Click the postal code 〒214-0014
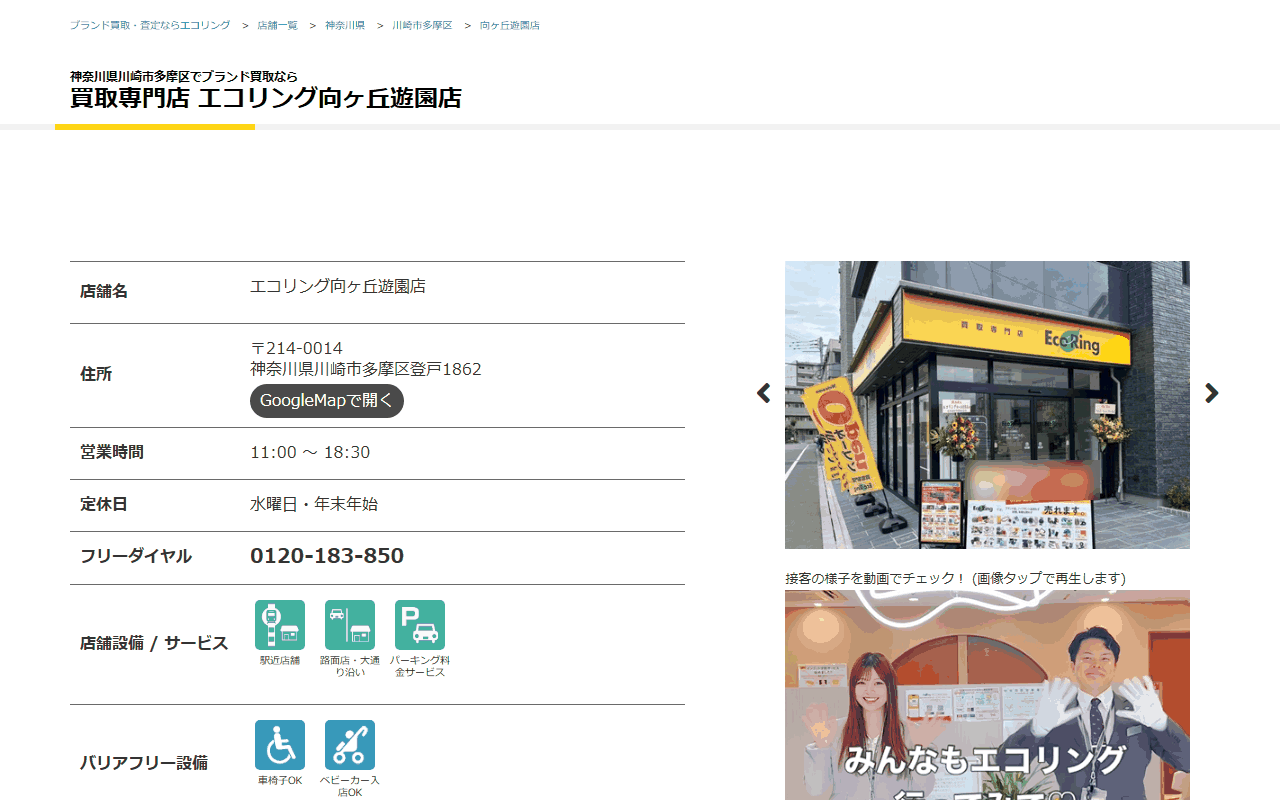 pos(296,348)
